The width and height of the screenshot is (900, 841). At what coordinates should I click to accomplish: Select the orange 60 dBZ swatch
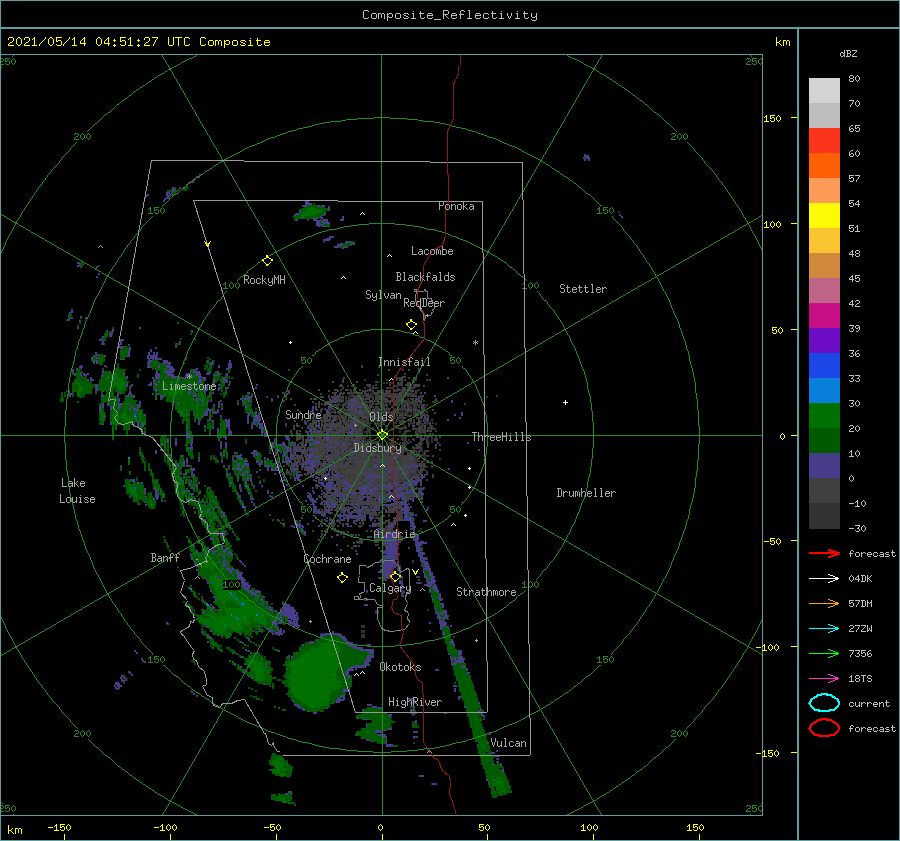(824, 165)
